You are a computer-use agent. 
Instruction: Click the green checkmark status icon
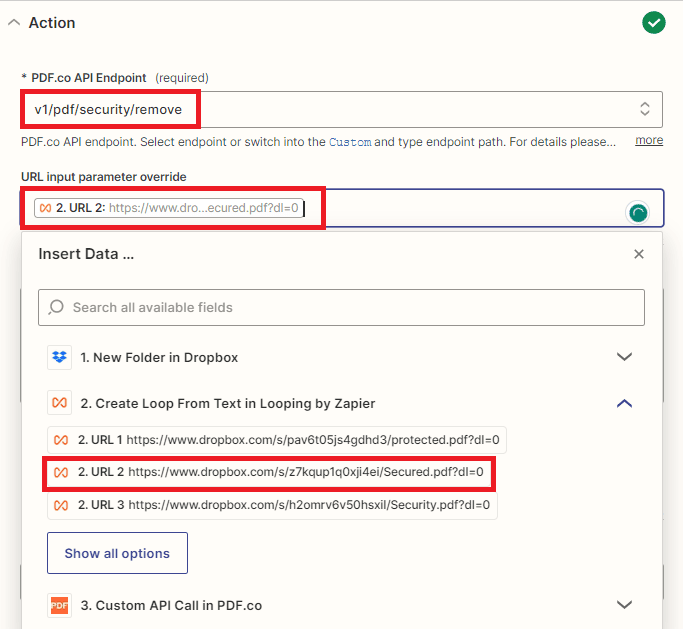click(x=653, y=23)
